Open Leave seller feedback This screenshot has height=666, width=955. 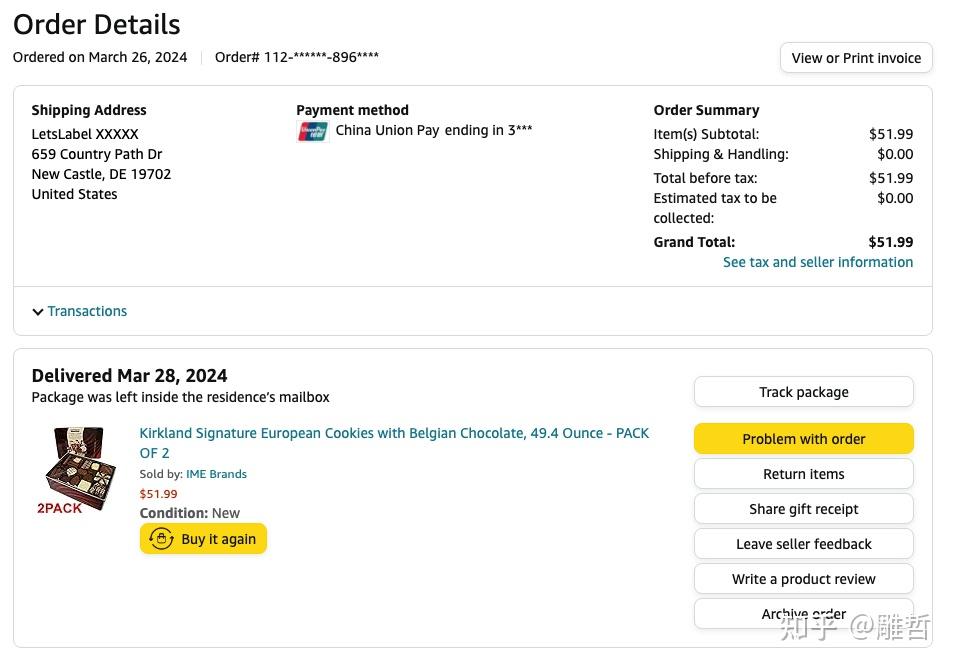(803, 544)
